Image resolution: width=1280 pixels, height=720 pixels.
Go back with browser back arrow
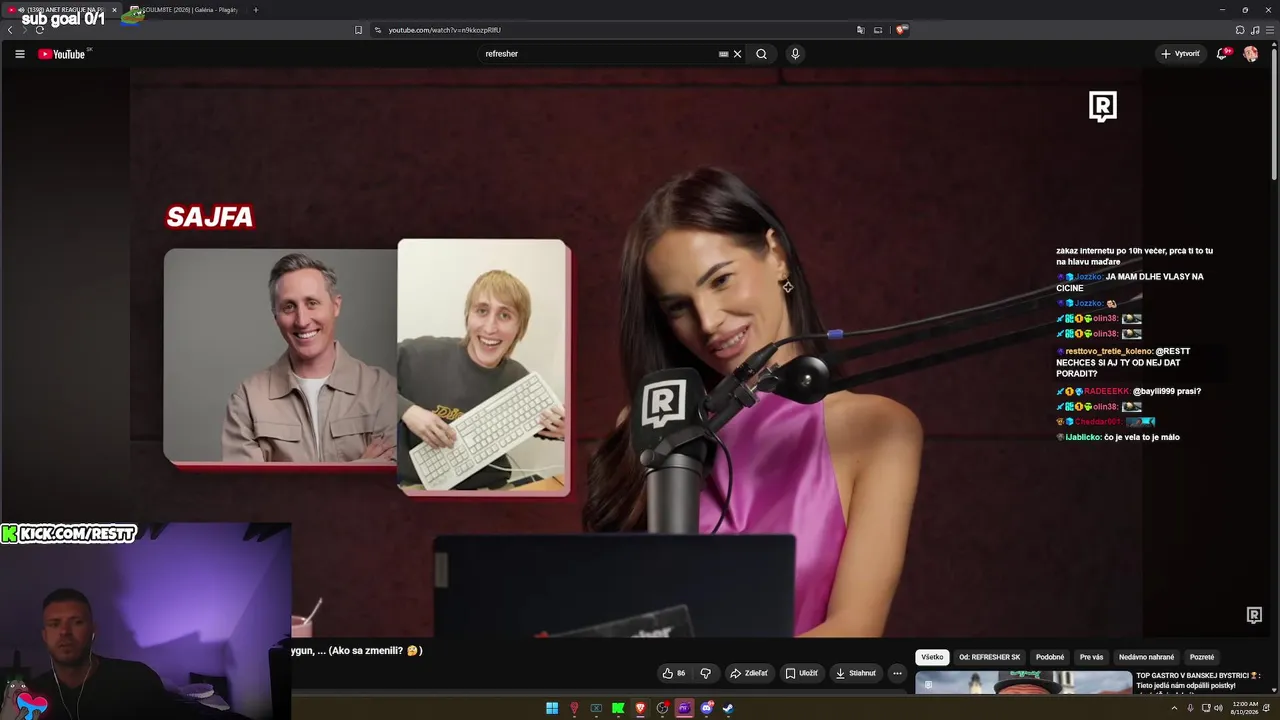[10, 30]
